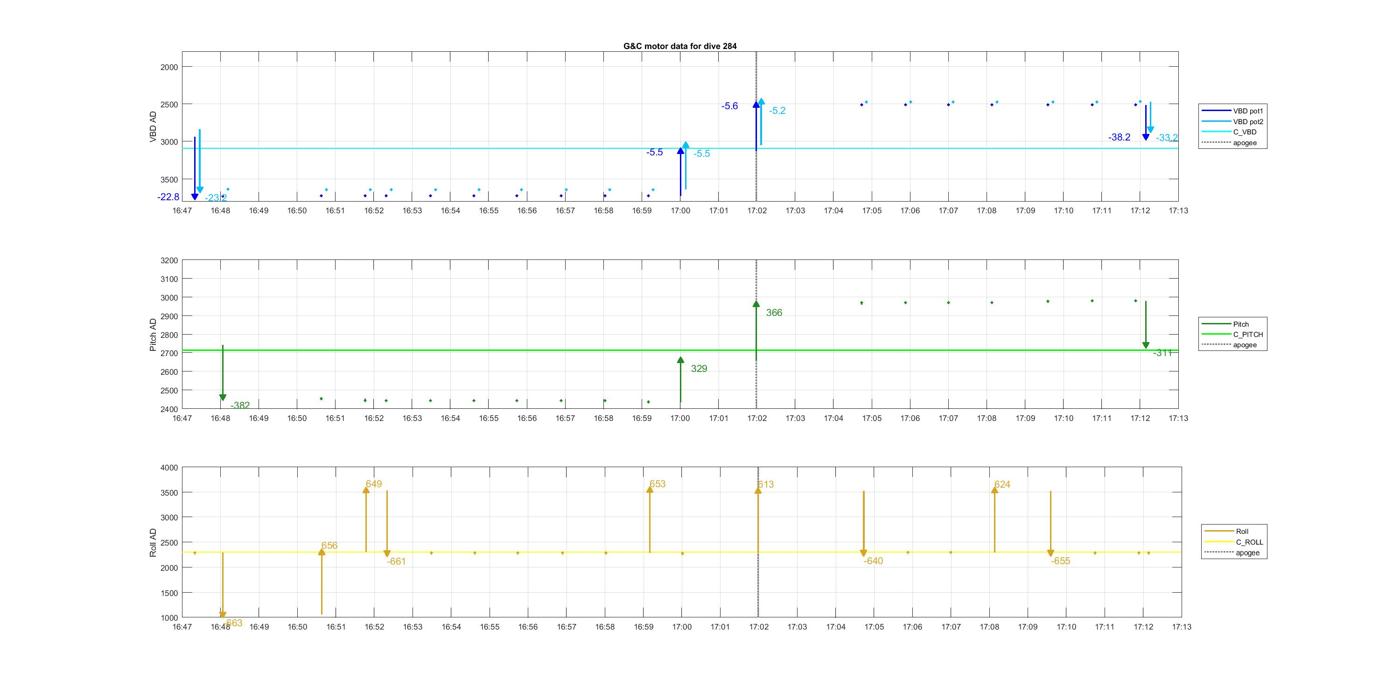1400x693 pixels.
Task: Click the '2700' tick on Pitch axis
Action: pyautogui.click(x=168, y=353)
